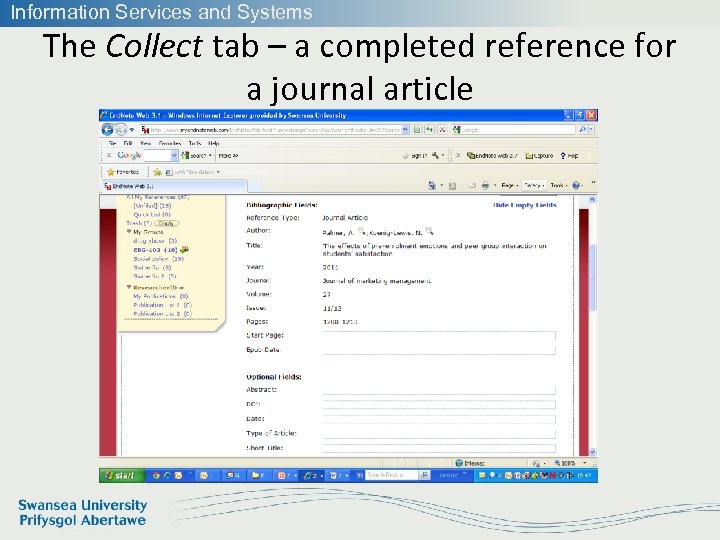
Task: Click the Windows Start button
Action: (x=121, y=476)
